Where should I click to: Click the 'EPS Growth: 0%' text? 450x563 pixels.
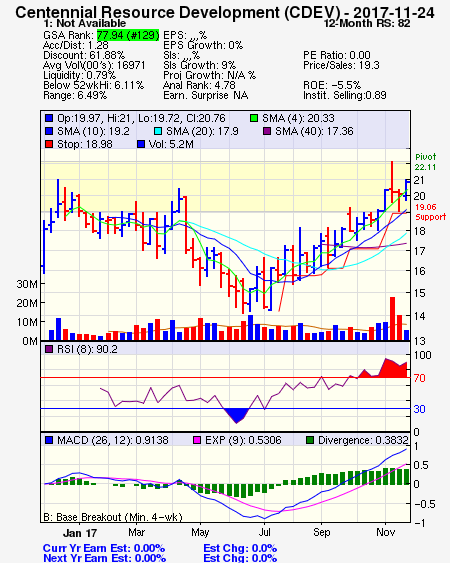click(x=203, y=45)
